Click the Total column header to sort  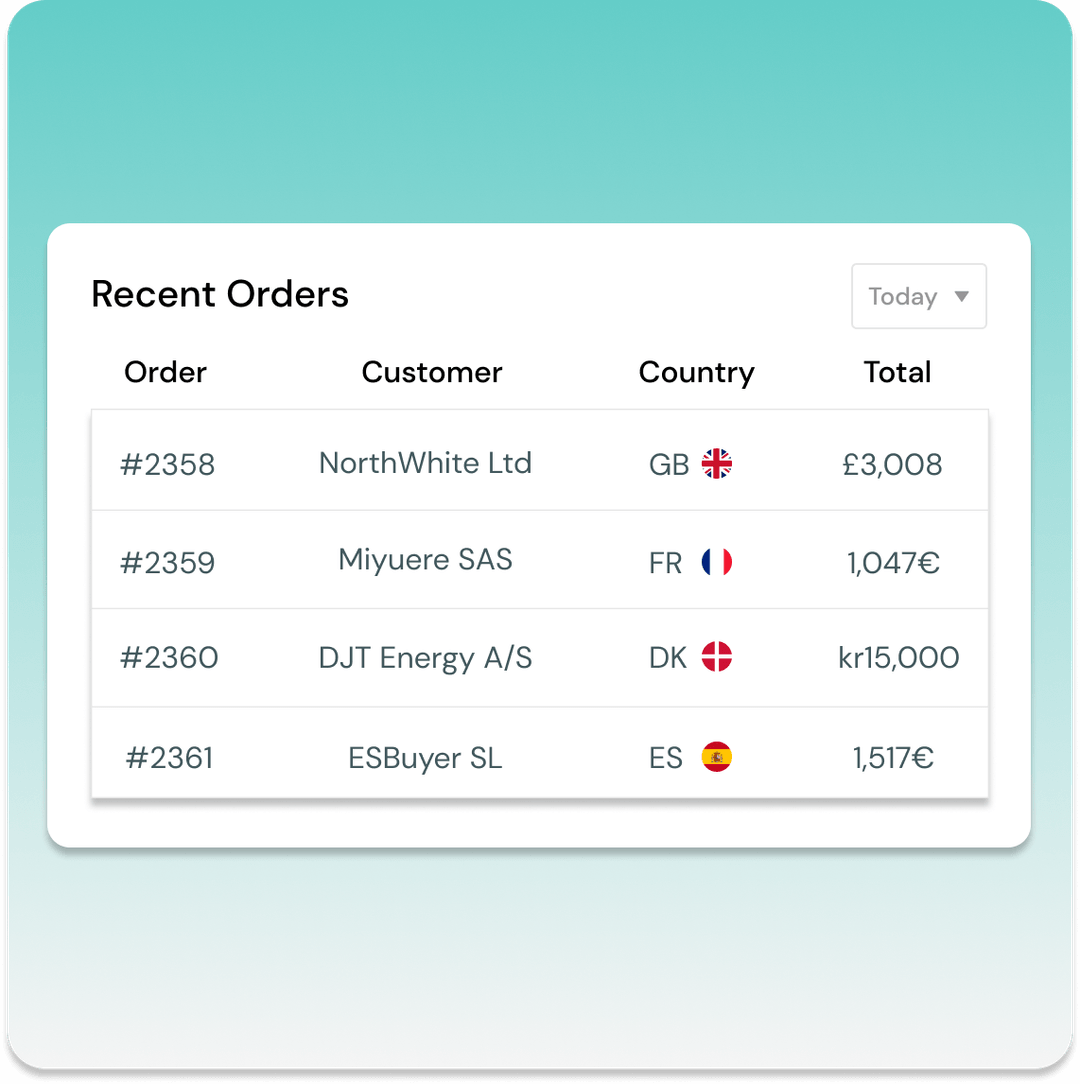(897, 372)
